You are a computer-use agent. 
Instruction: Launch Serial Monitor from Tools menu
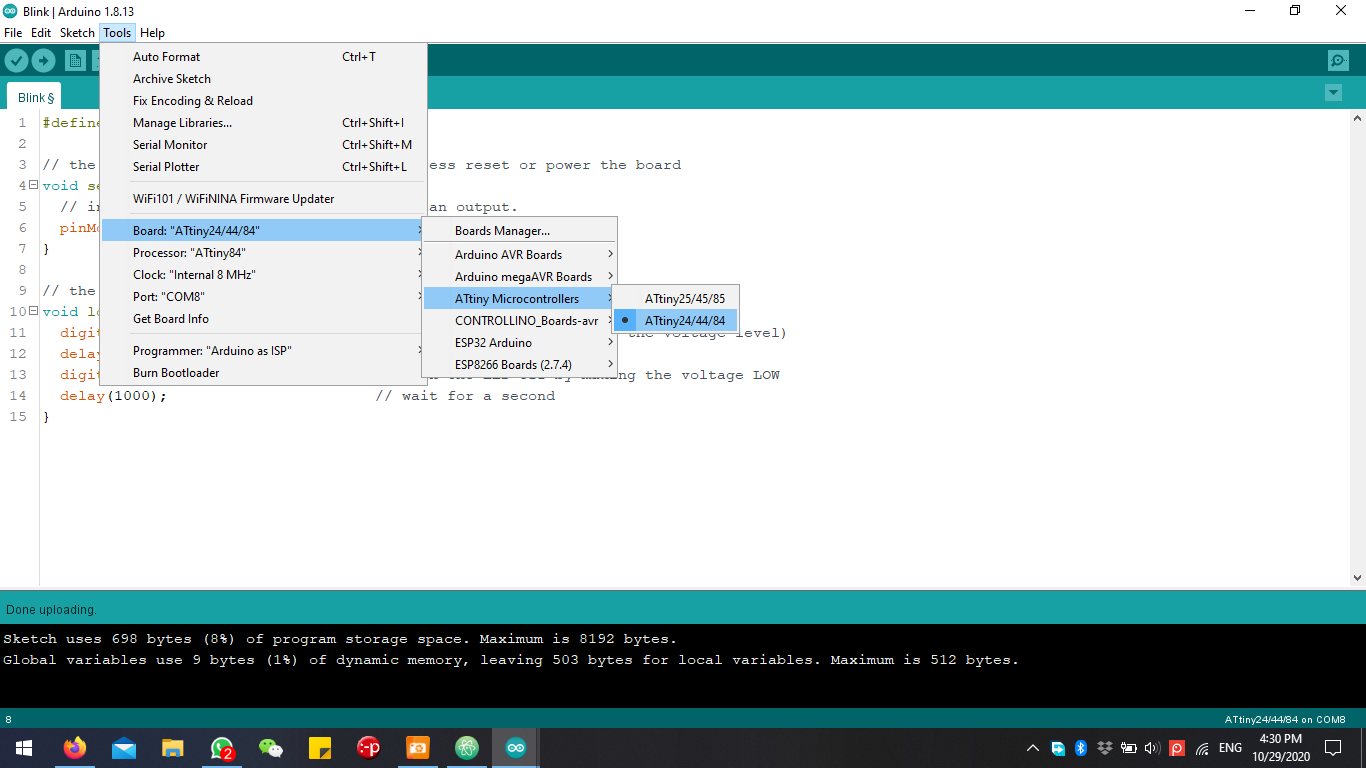tap(264, 145)
